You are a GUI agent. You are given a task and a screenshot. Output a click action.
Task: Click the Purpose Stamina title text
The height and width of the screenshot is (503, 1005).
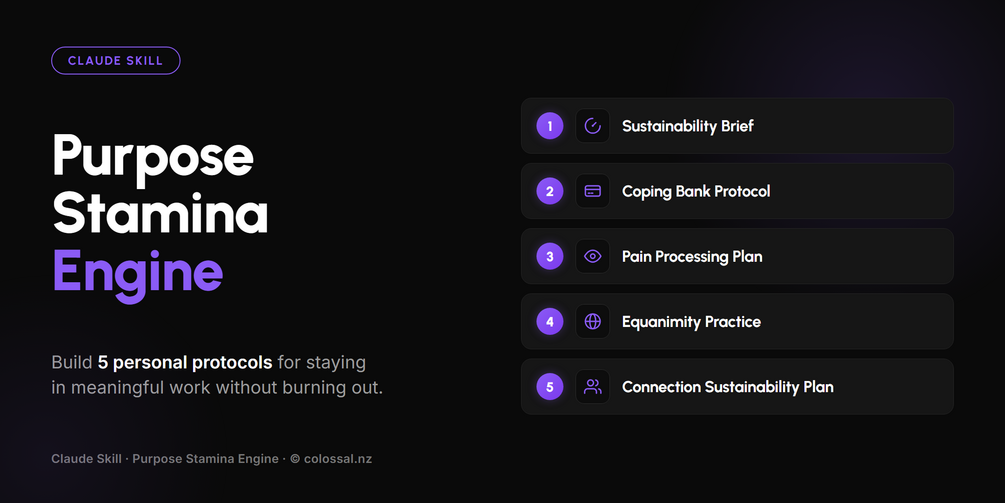coord(160,185)
